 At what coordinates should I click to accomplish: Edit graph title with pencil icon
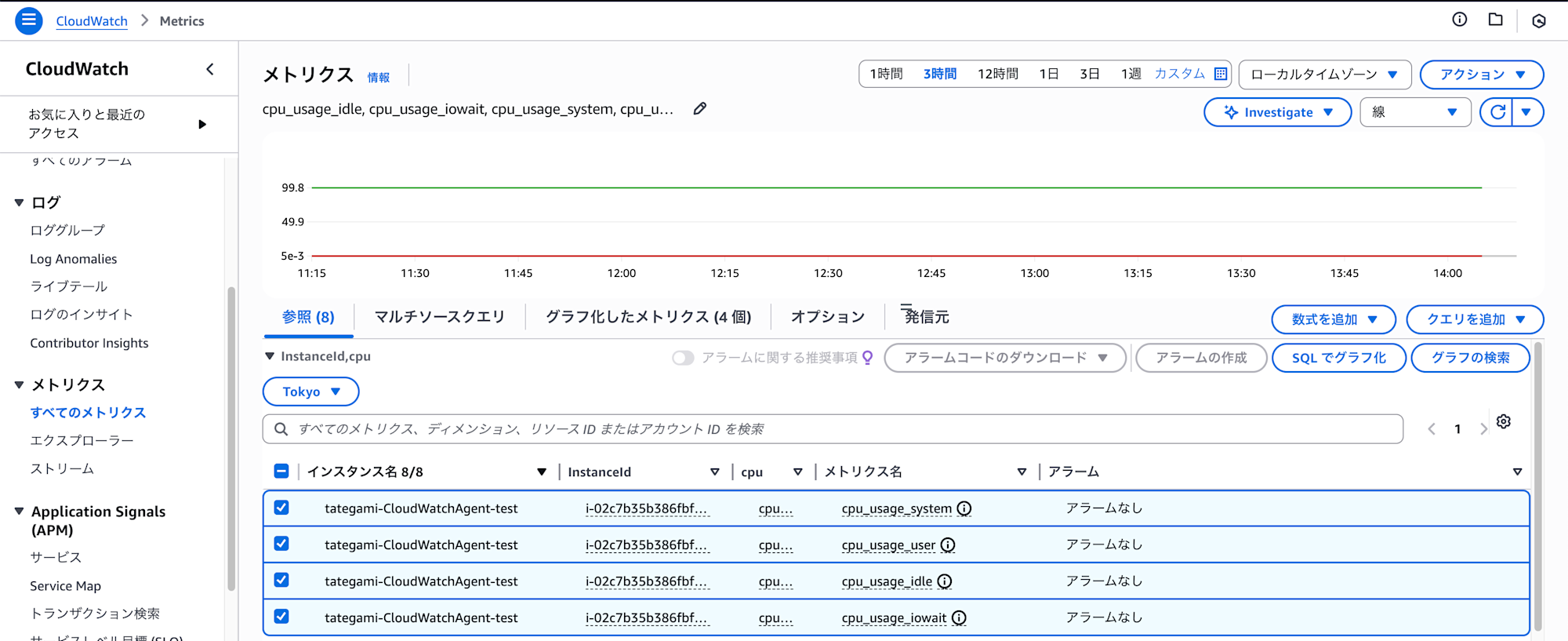[x=700, y=109]
